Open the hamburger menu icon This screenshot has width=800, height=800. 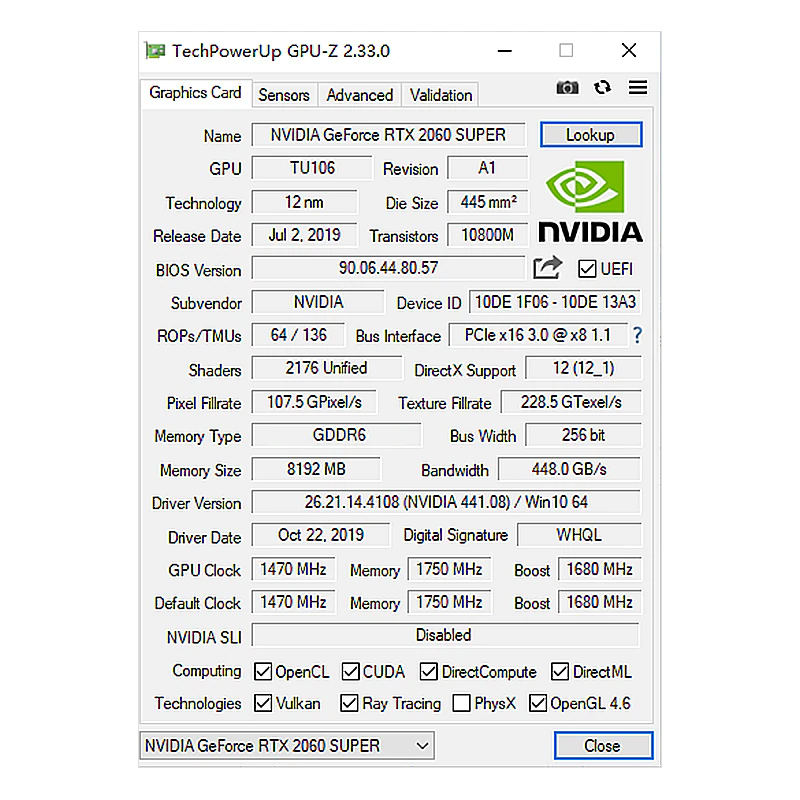pos(638,87)
